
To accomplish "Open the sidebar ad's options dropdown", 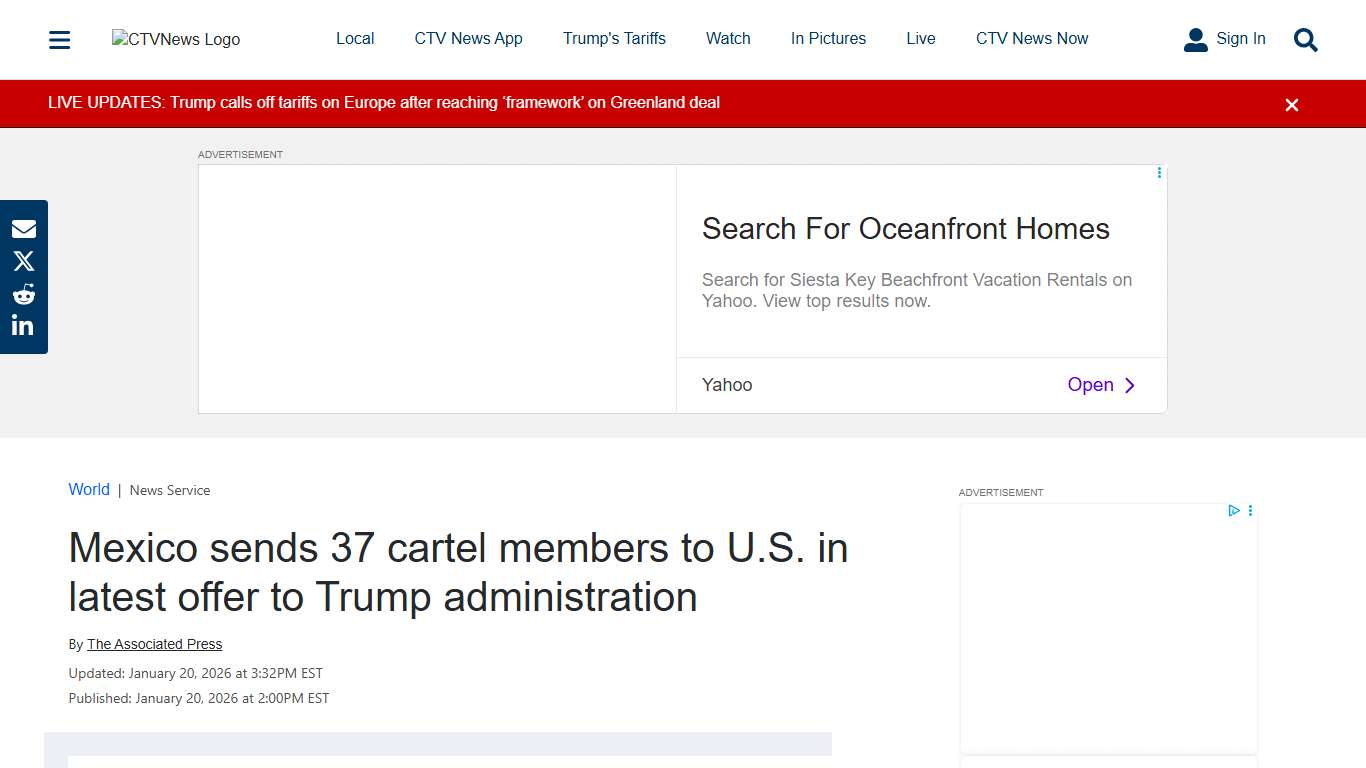I will [1249, 510].
